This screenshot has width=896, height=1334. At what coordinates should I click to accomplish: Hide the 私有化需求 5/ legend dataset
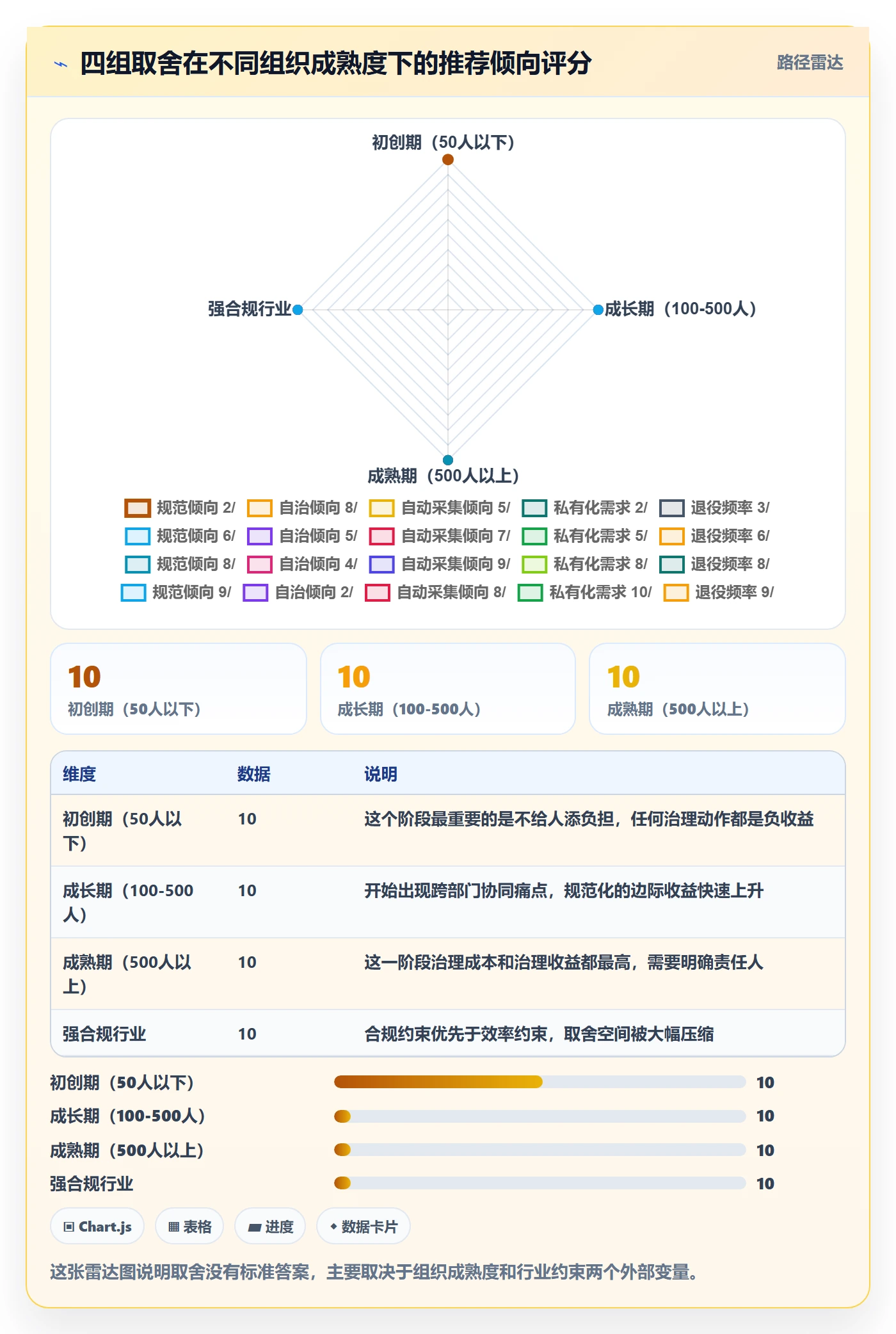[x=584, y=536]
